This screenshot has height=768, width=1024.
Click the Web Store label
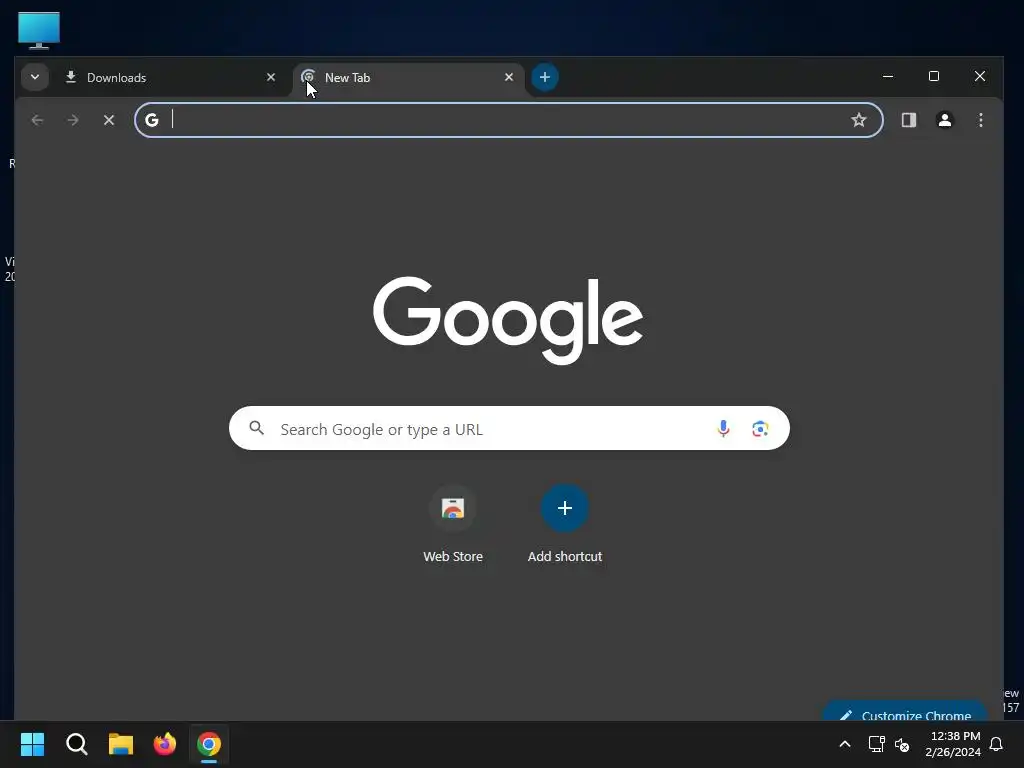(x=453, y=556)
